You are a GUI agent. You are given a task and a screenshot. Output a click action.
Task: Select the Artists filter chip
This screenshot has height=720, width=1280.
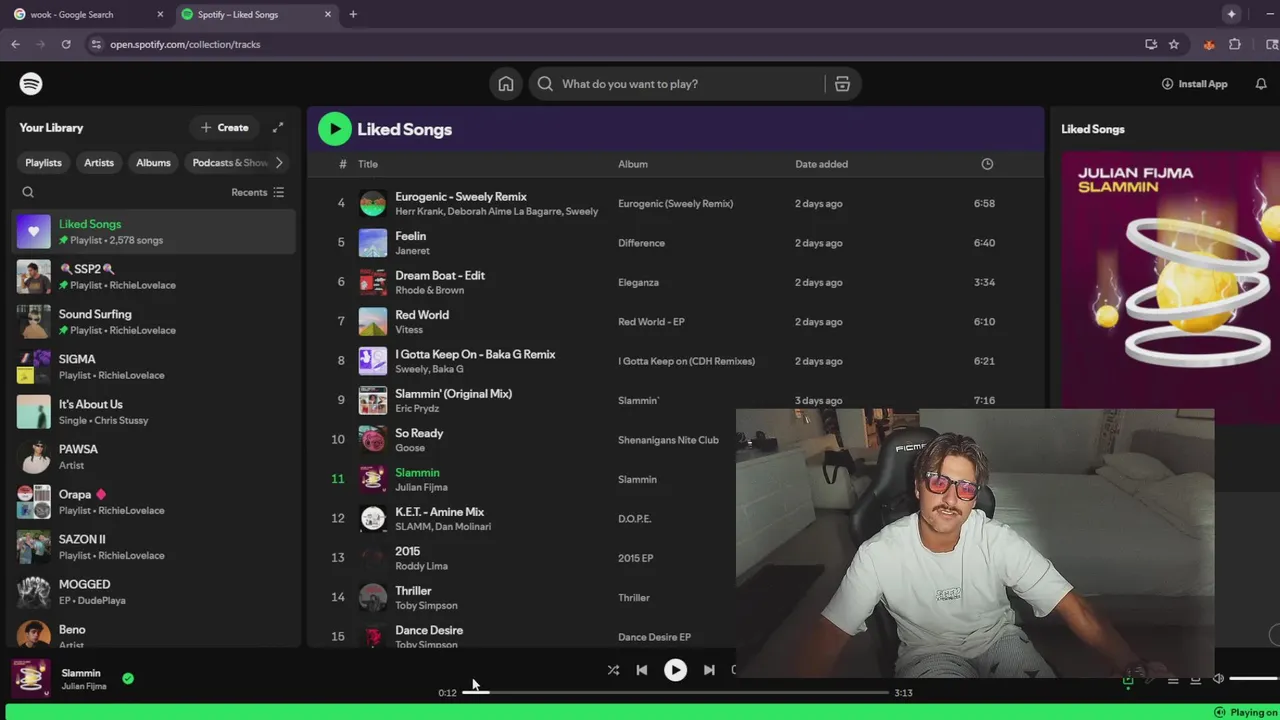pyautogui.click(x=99, y=163)
